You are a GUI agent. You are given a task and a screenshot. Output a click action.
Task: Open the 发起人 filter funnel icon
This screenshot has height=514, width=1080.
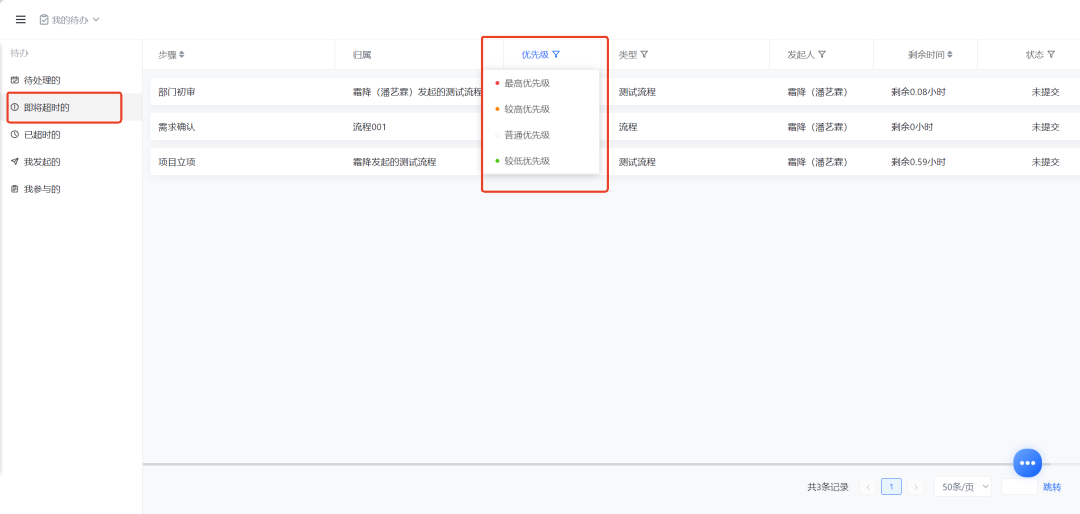click(822, 54)
